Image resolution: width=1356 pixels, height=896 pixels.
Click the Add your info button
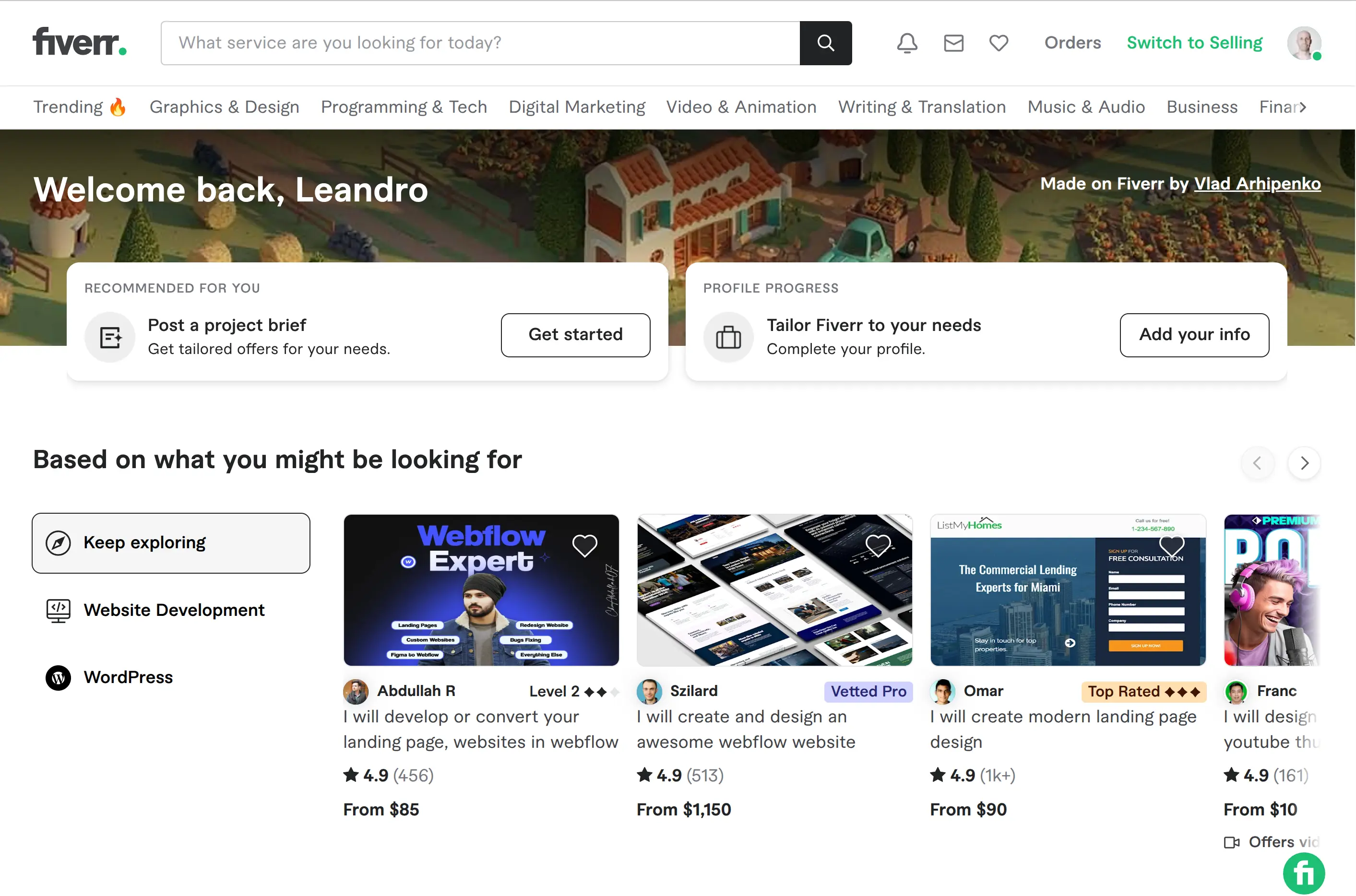(x=1194, y=335)
